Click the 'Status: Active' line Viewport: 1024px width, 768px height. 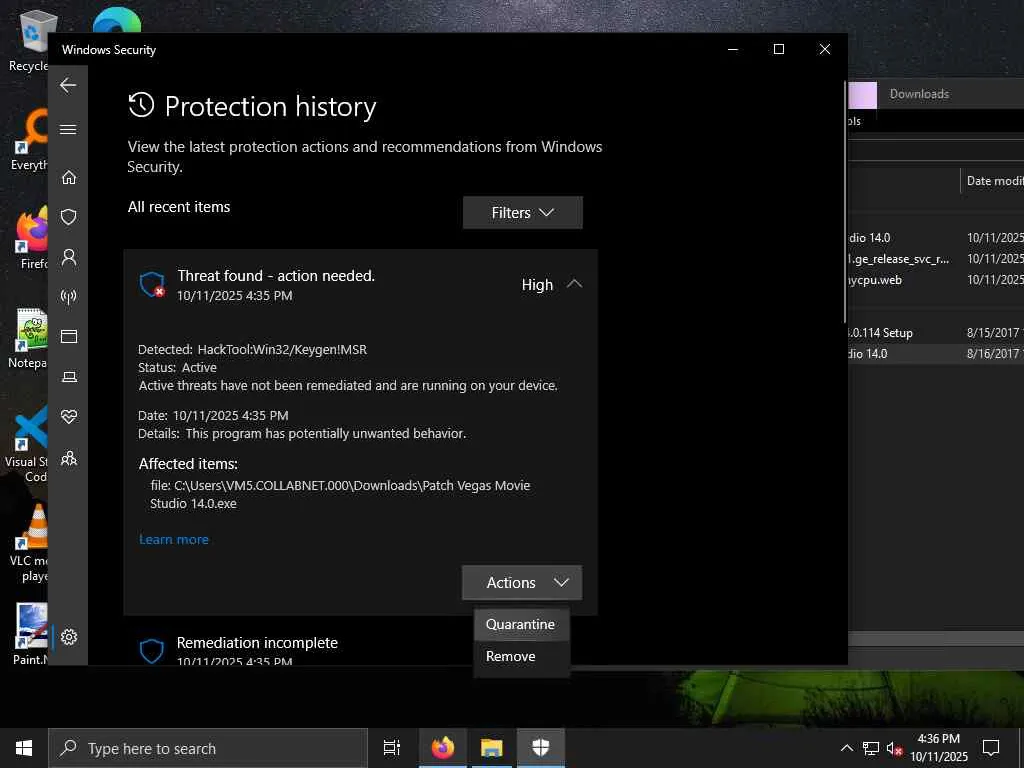click(x=177, y=368)
